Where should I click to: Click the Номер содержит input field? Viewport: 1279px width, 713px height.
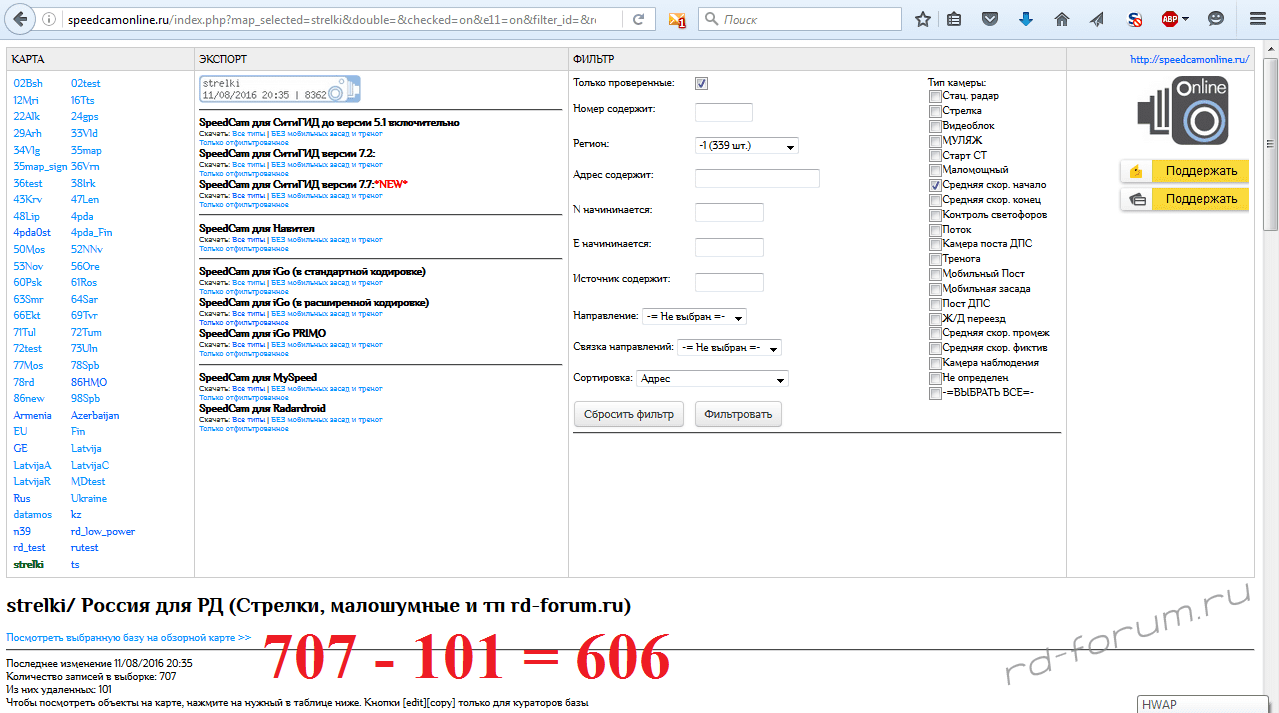724,113
